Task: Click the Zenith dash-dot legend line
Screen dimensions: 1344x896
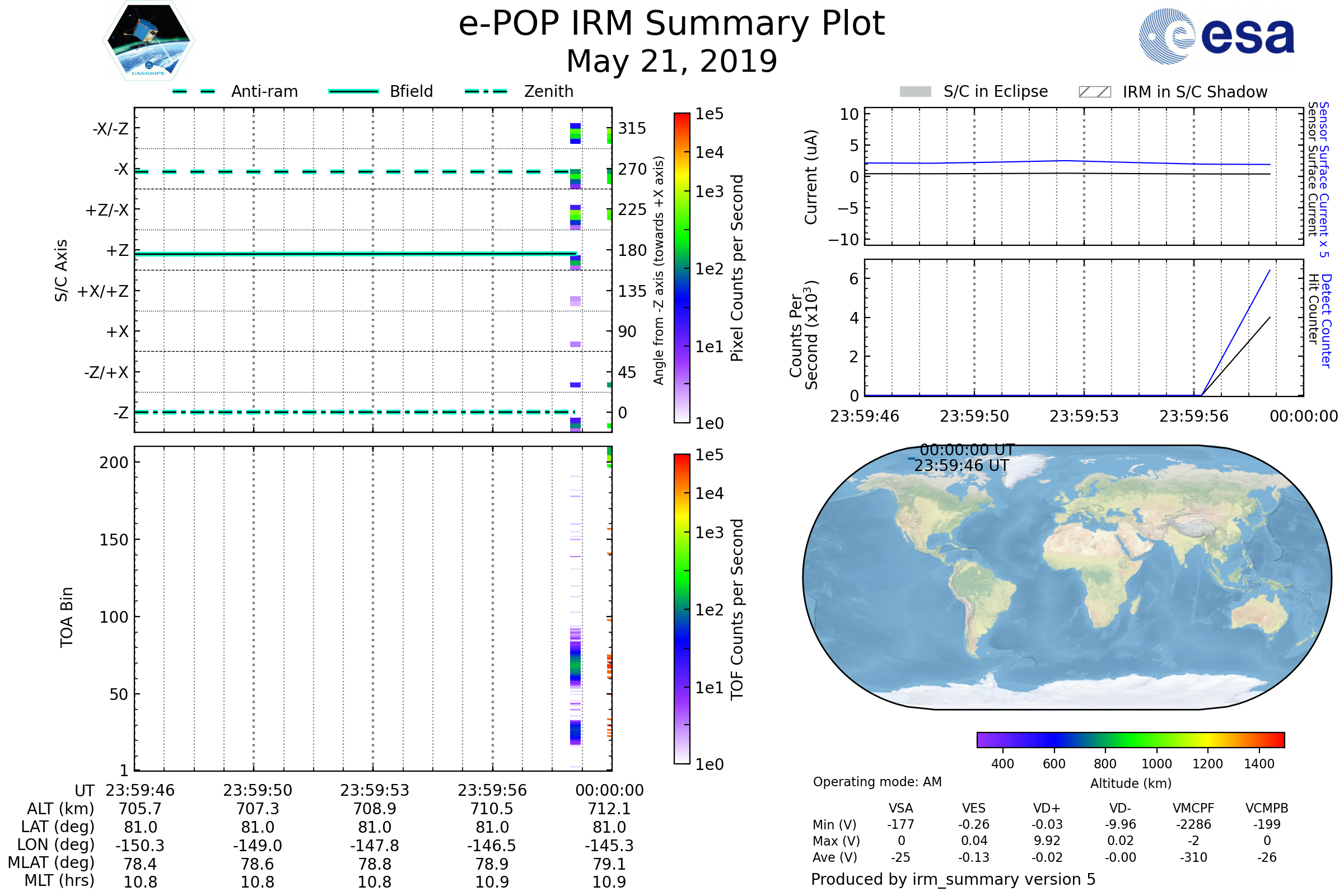Action: [486, 91]
